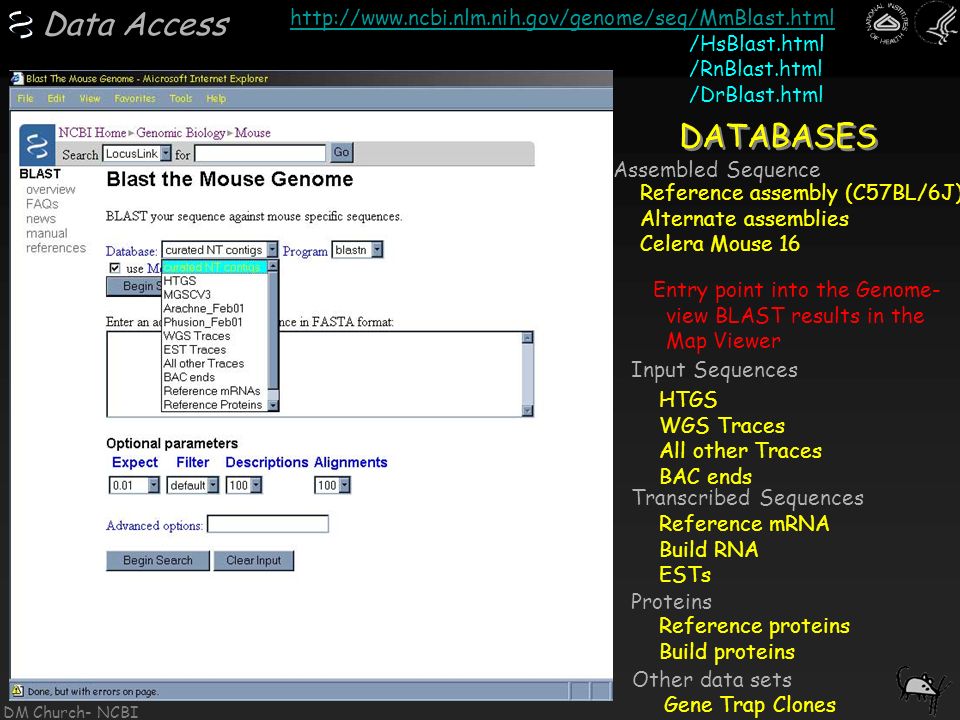Click the DNA helix icon beside Data Access
The width and height of the screenshot is (960, 720).
(21, 24)
